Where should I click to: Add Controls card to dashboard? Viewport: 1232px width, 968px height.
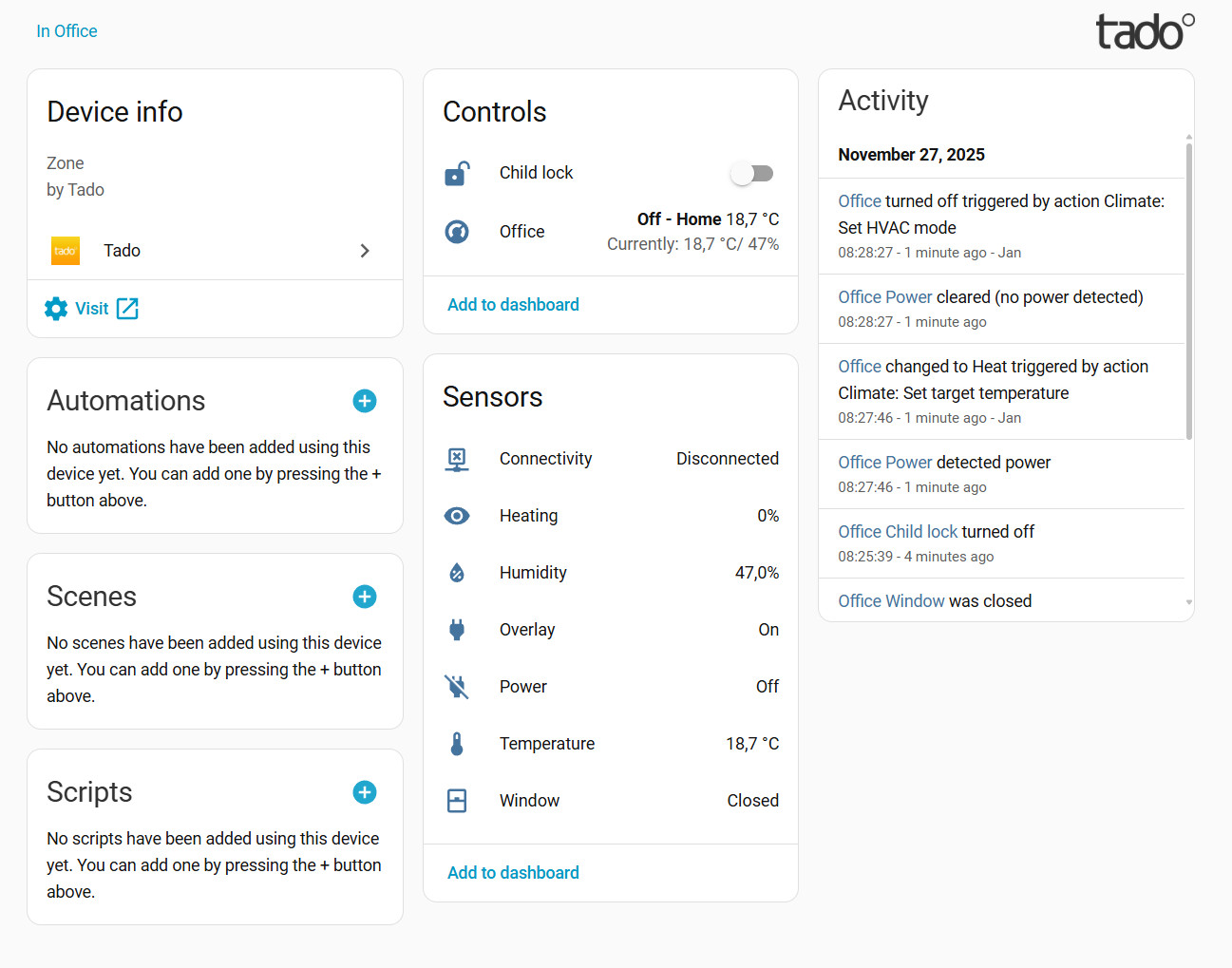click(513, 305)
